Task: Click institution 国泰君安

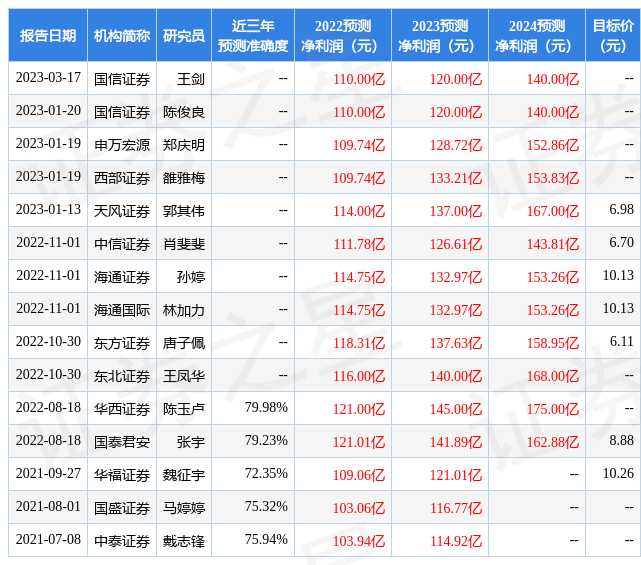Action: 122,442
